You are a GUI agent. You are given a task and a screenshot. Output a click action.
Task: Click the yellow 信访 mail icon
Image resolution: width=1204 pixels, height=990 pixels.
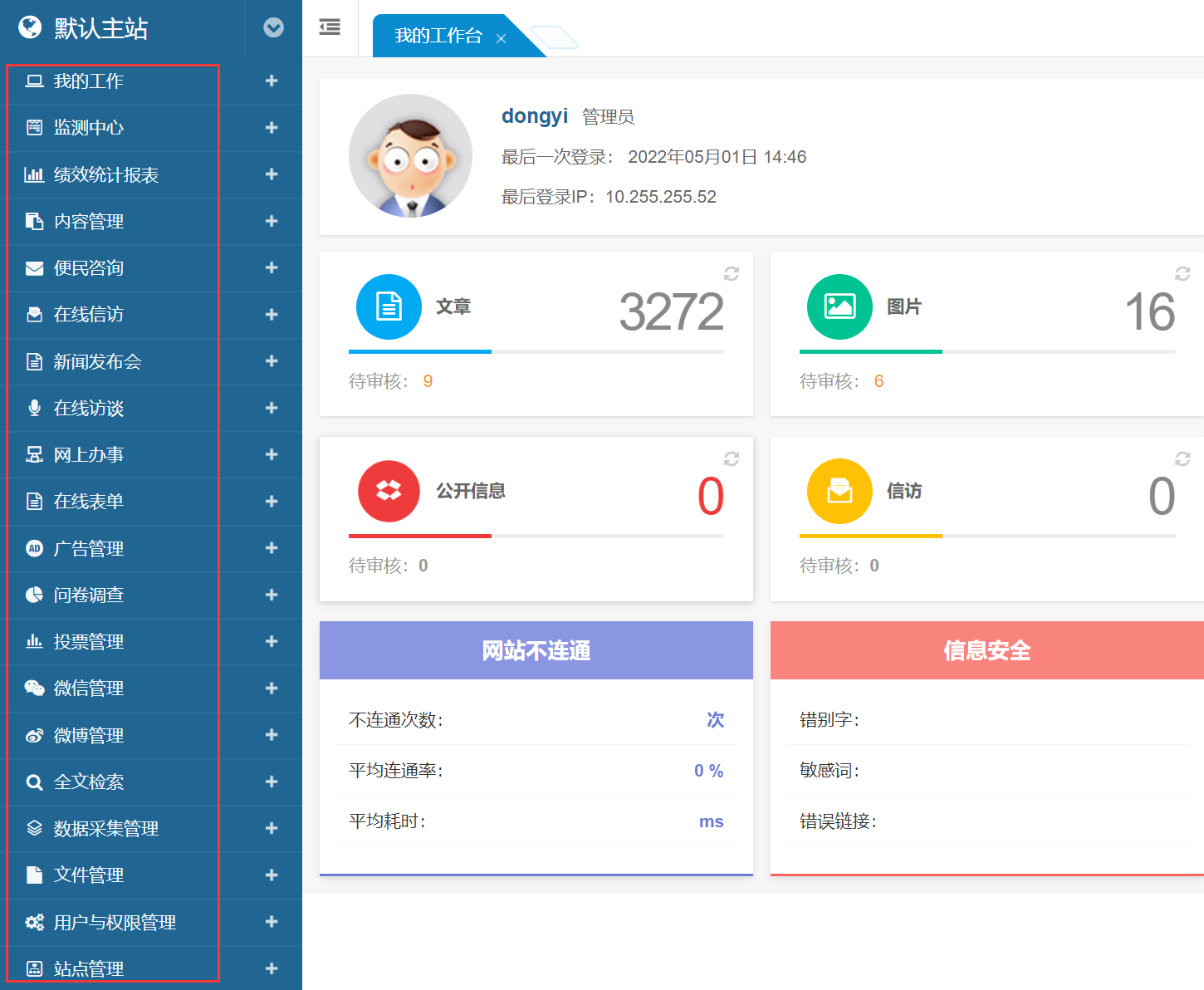click(x=839, y=491)
